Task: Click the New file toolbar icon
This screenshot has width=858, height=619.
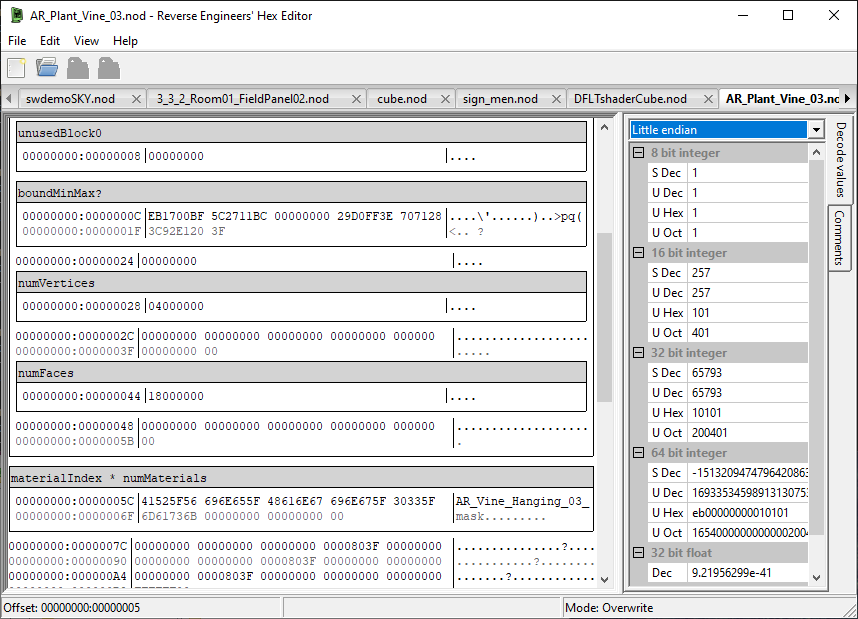Action: coord(17,68)
